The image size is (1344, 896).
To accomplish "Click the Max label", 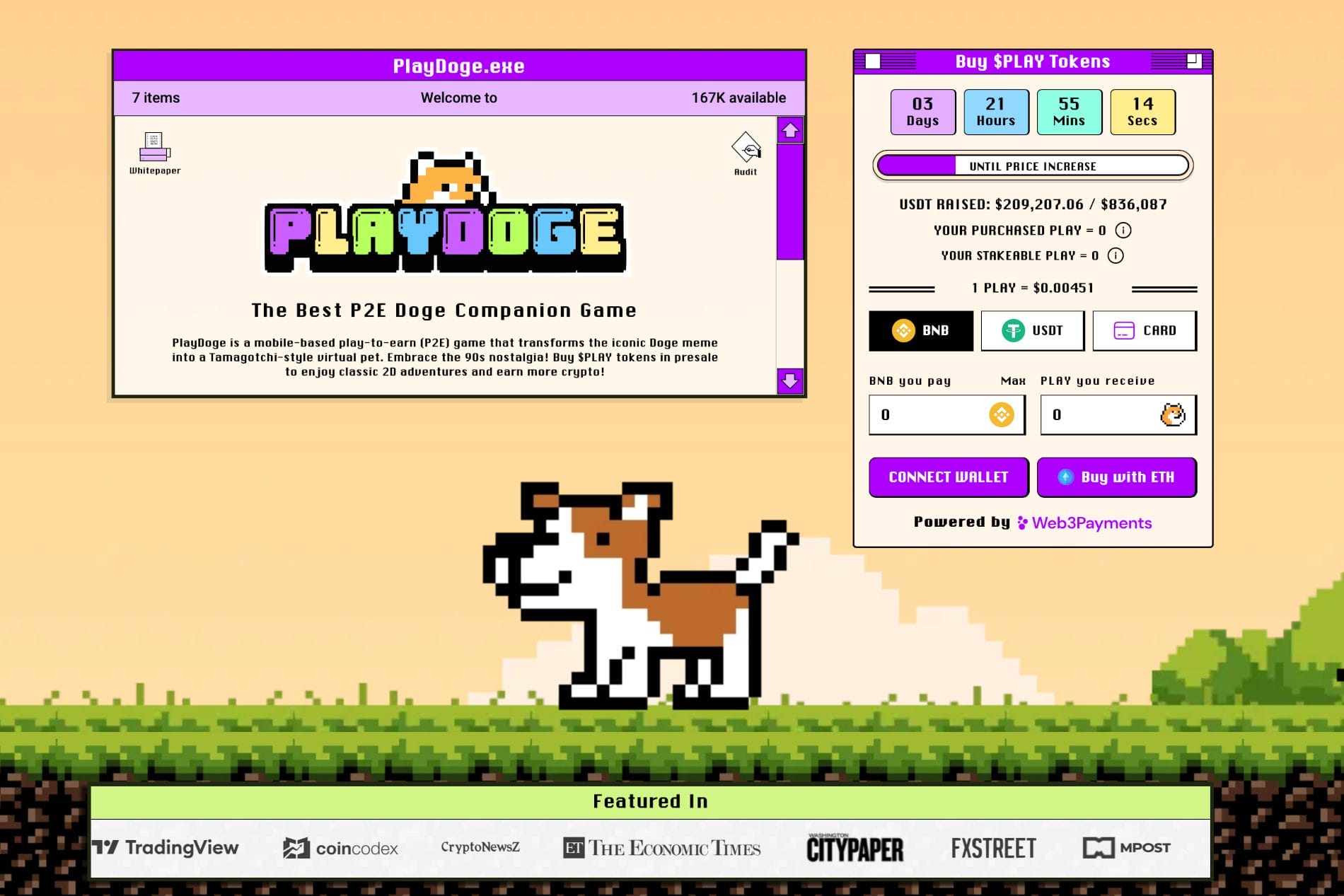I will (1013, 380).
